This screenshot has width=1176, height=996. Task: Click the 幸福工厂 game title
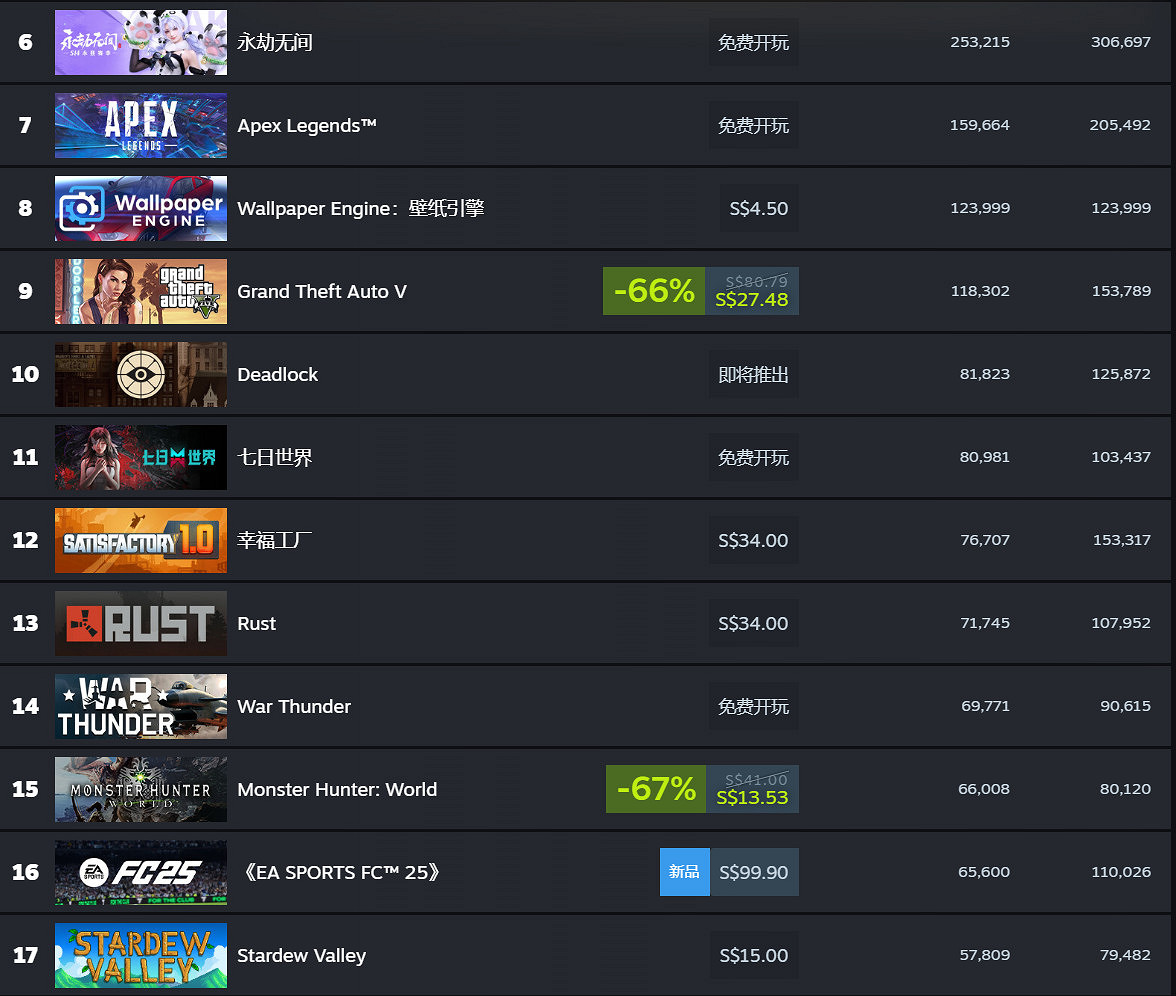point(274,540)
